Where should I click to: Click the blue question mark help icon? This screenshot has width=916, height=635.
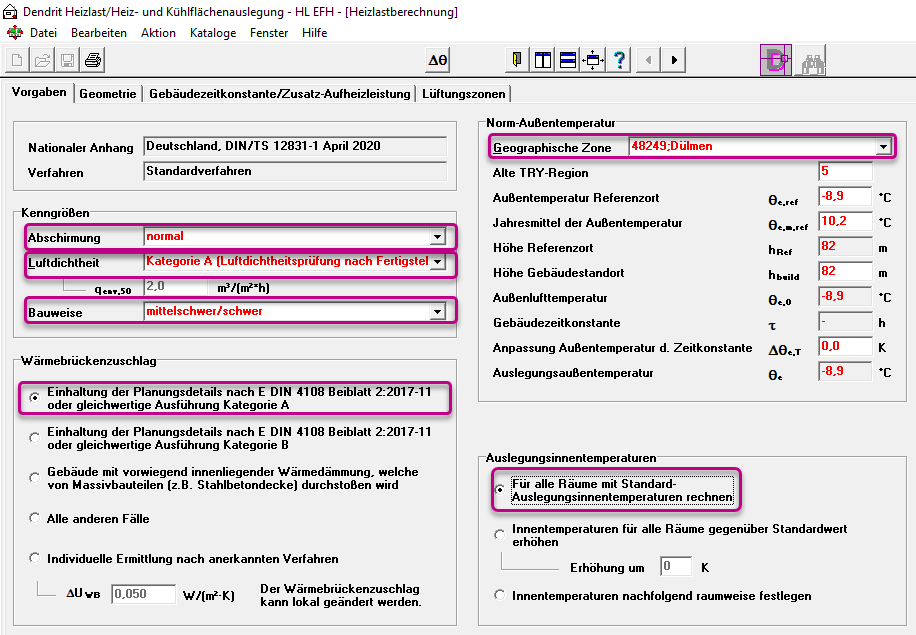(x=619, y=60)
